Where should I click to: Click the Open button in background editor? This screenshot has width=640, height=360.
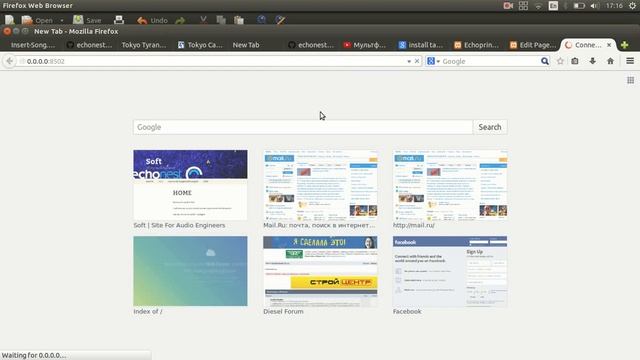click(37, 20)
